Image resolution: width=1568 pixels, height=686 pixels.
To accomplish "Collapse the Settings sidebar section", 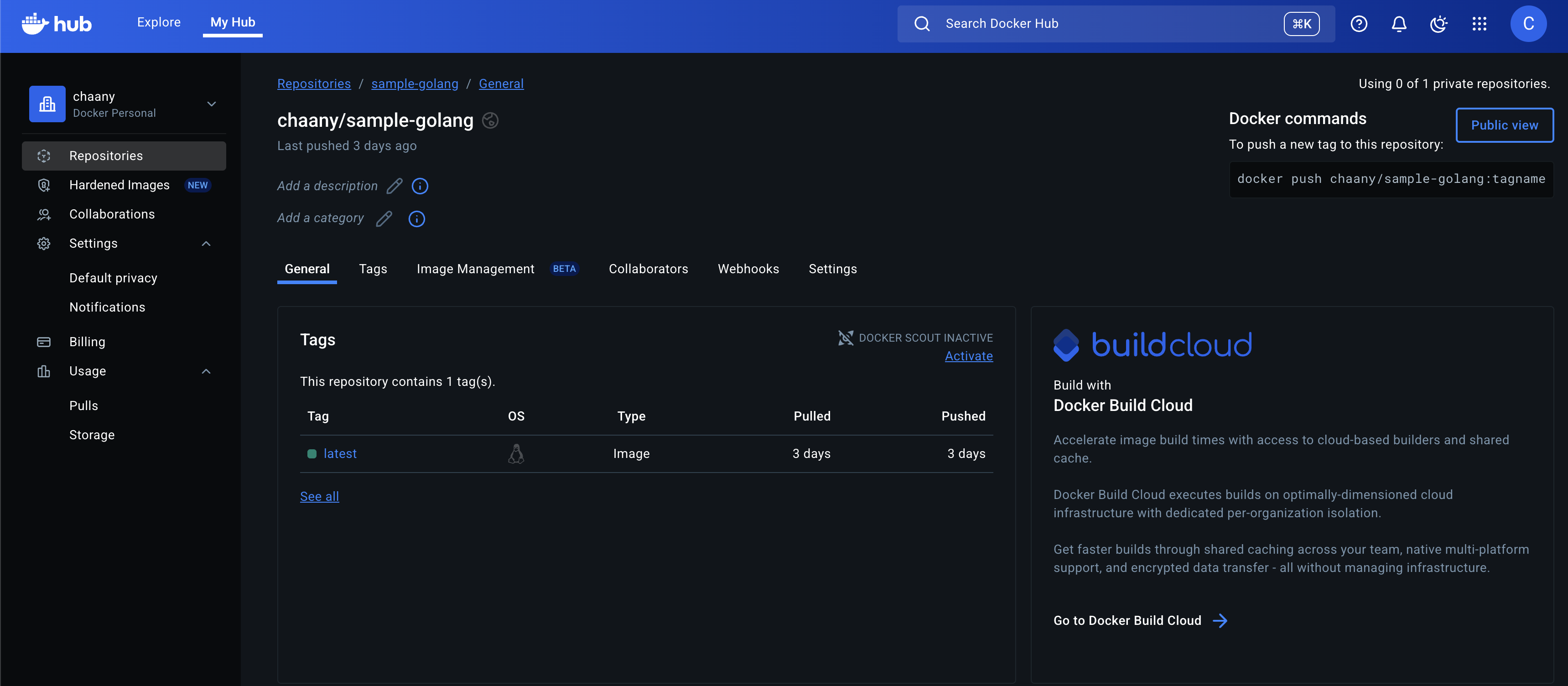I will 206,244.
